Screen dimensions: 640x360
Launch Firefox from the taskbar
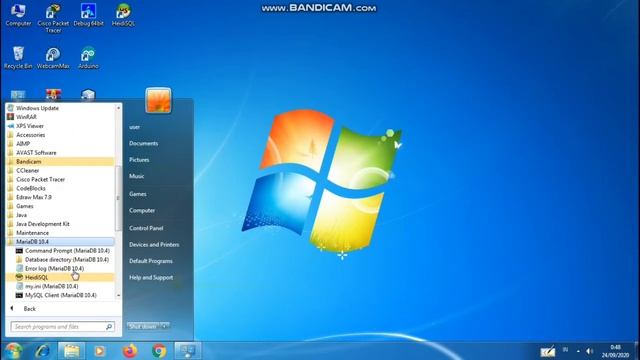click(x=130, y=351)
